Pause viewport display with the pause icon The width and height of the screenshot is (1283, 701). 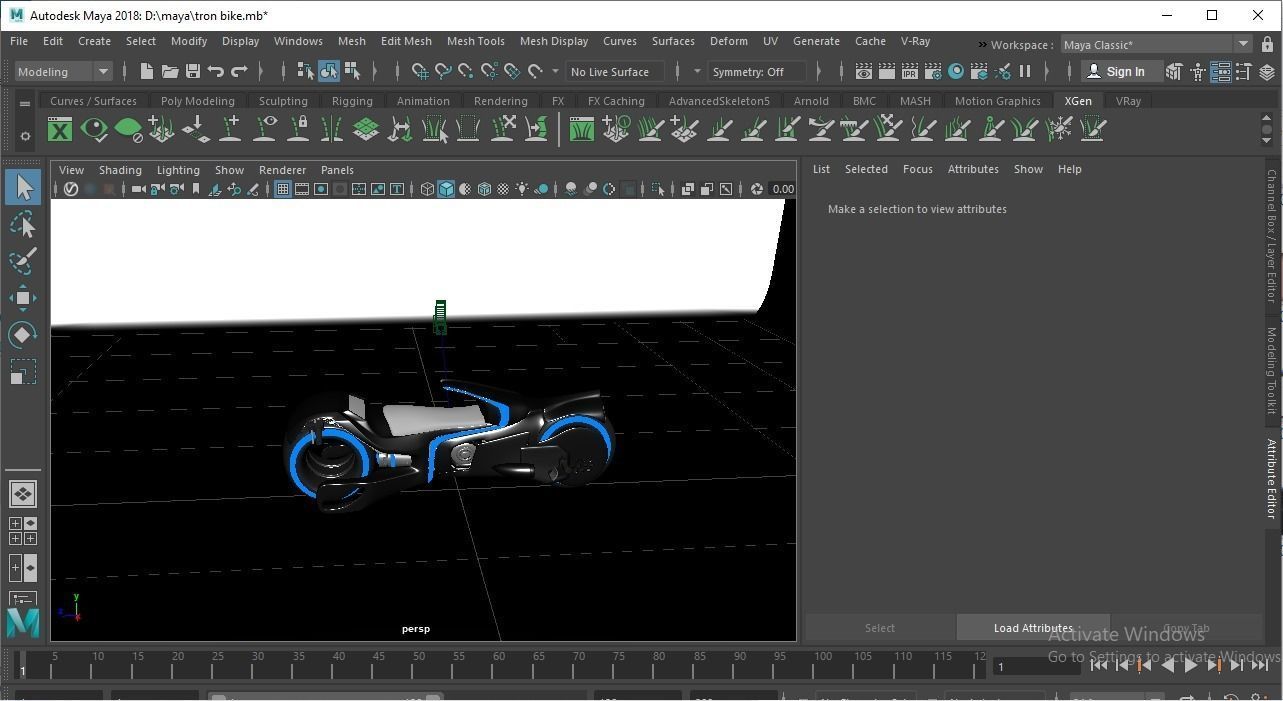(x=1025, y=71)
